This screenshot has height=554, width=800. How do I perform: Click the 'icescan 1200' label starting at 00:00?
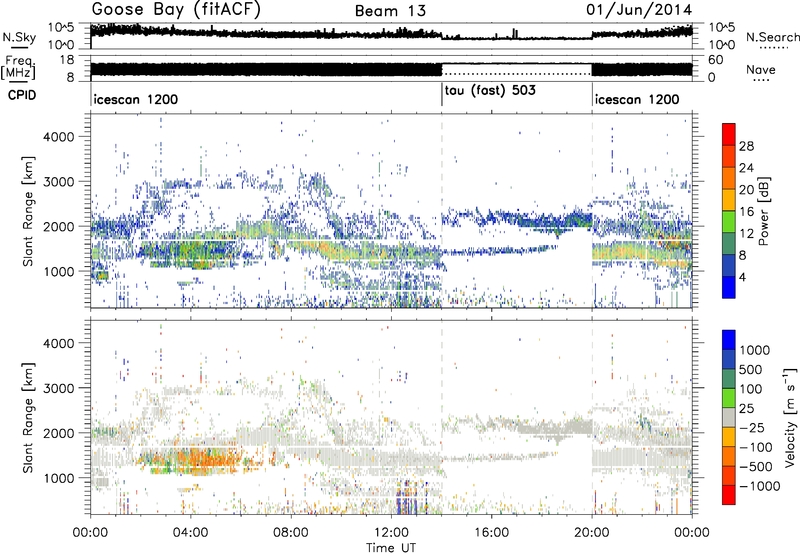(x=136, y=99)
